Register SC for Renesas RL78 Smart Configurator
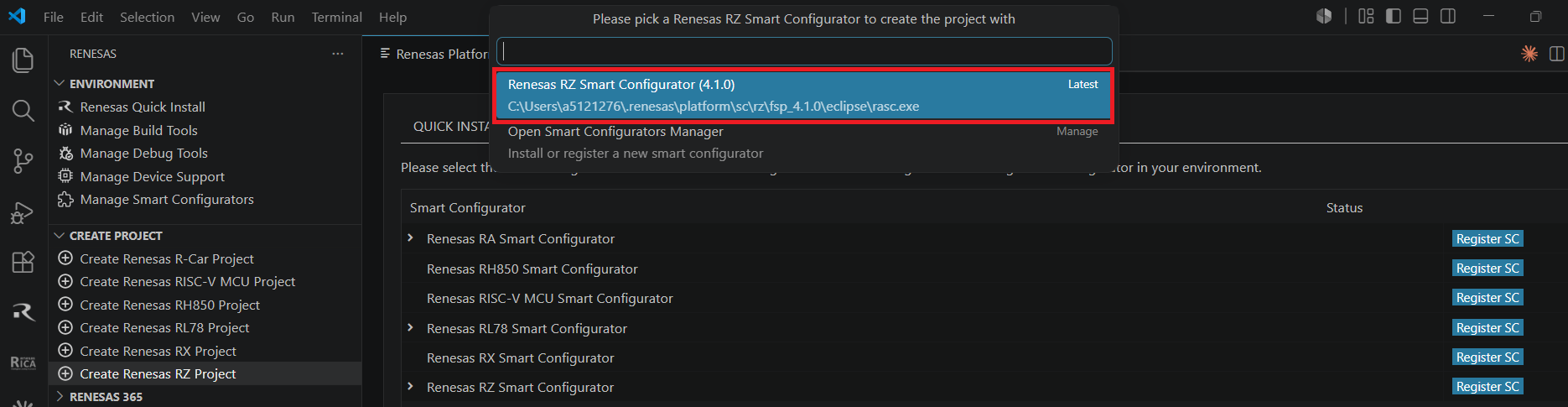Image resolution: width=1568 pixels, height=407 pixels. tap(1488, 327)
